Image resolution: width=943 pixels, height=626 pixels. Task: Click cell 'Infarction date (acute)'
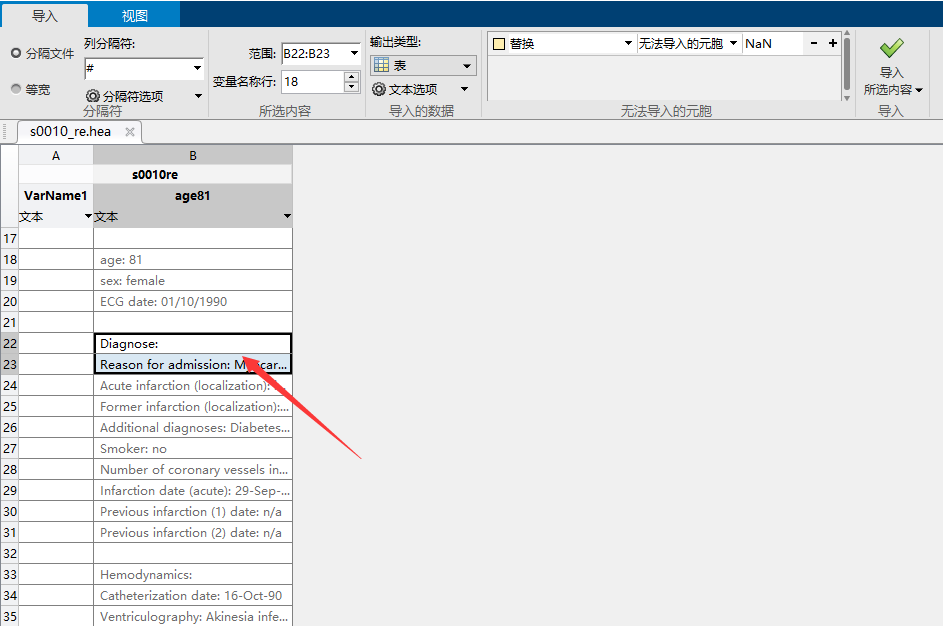point(192,491)
